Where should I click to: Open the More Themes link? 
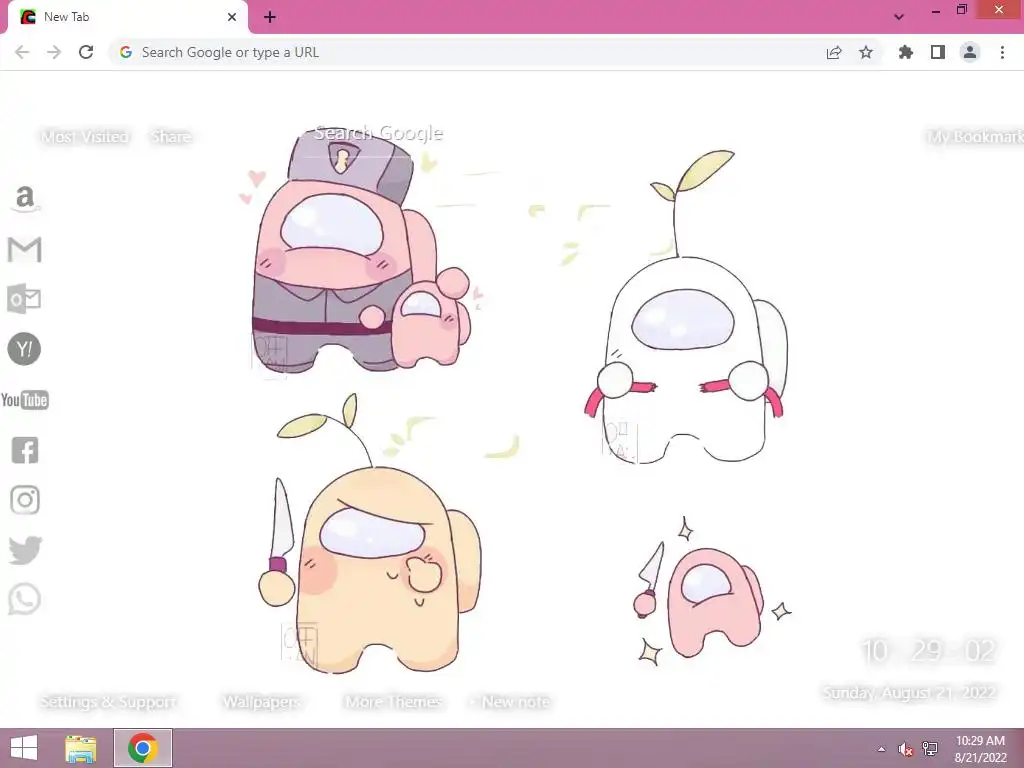coord(394,702)
